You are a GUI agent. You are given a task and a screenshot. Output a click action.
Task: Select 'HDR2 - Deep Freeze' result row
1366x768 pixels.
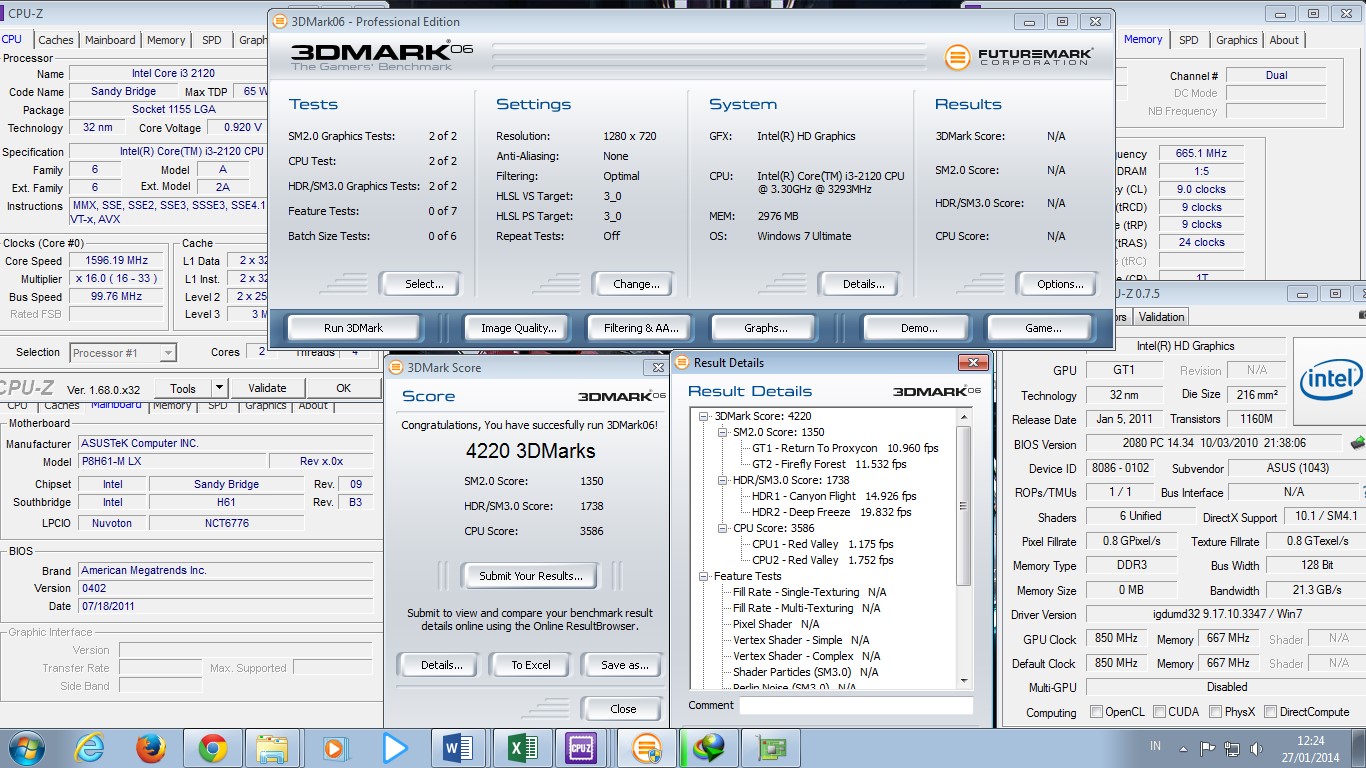click(x=832, y=512)
